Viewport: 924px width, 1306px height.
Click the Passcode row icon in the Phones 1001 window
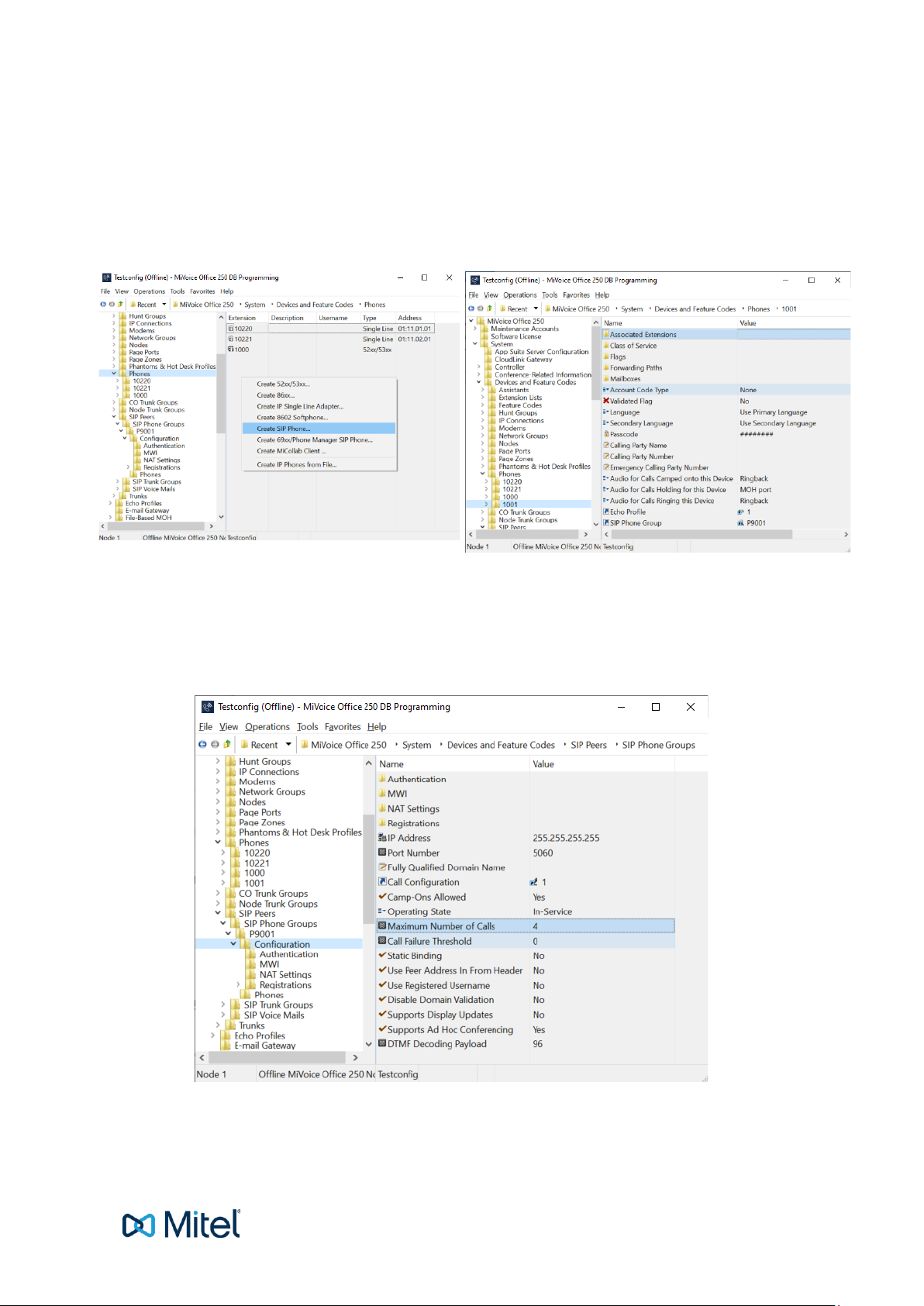[606, 434]
